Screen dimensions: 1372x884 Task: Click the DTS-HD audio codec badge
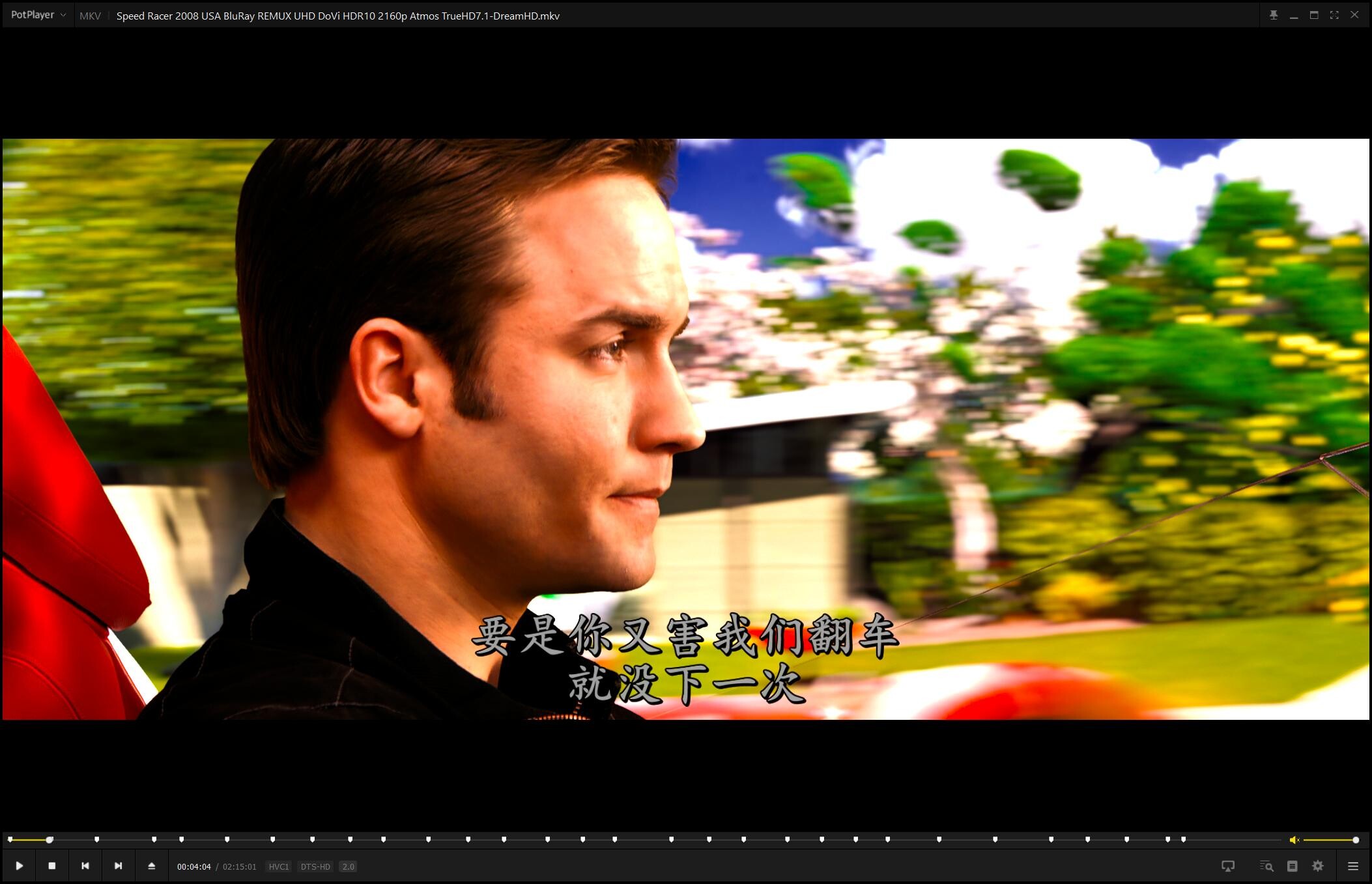pos(316,866)
